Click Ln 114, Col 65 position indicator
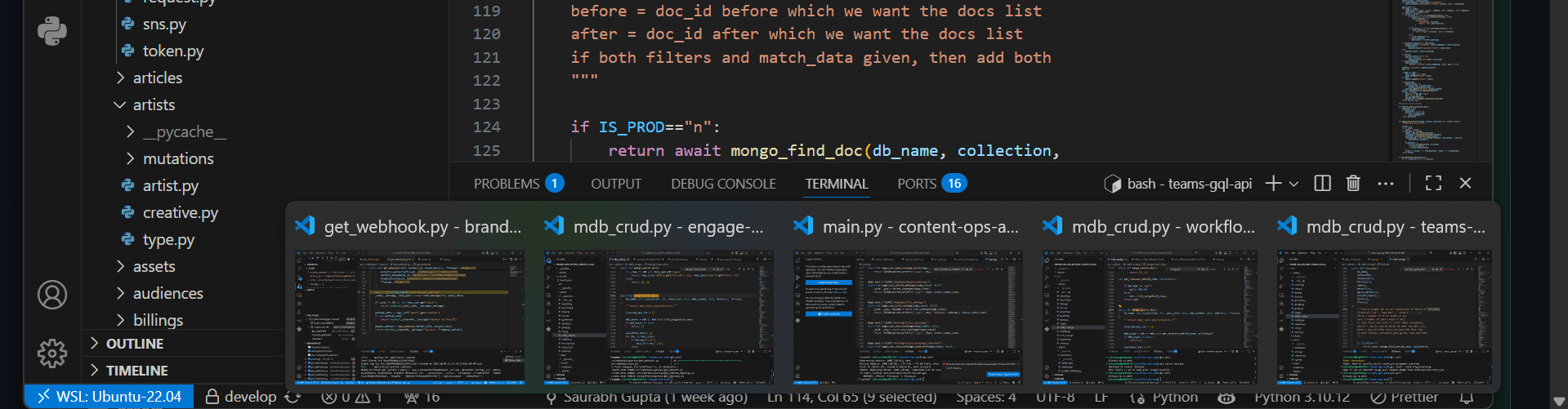1568x409 pixels. [x=852, y=397]
